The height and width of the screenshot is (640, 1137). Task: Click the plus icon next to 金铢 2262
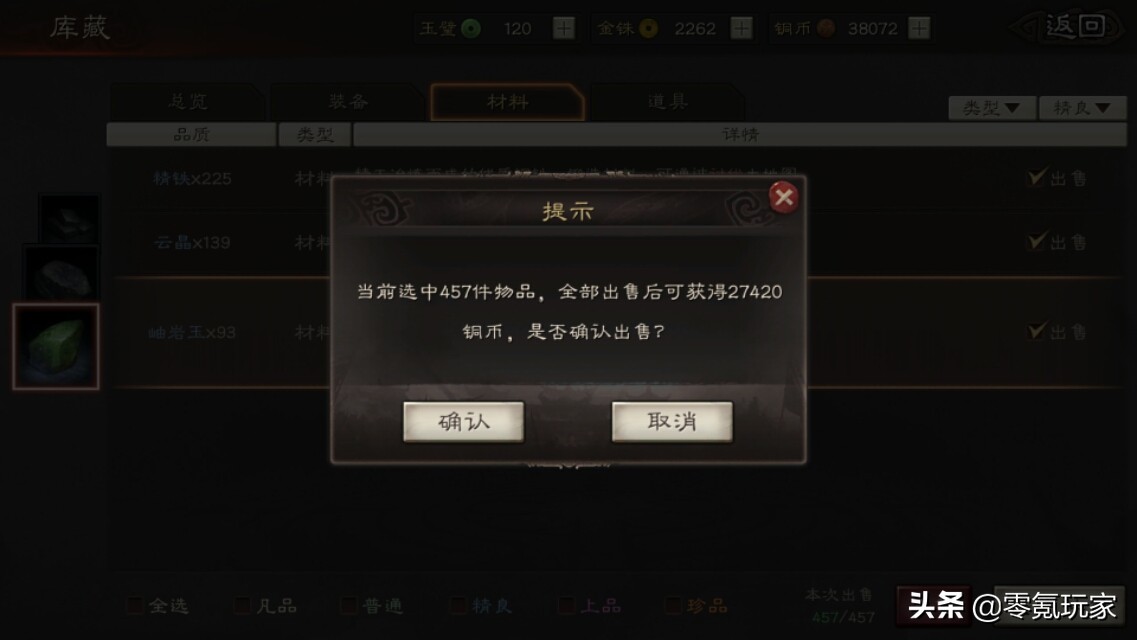(741, 28)
